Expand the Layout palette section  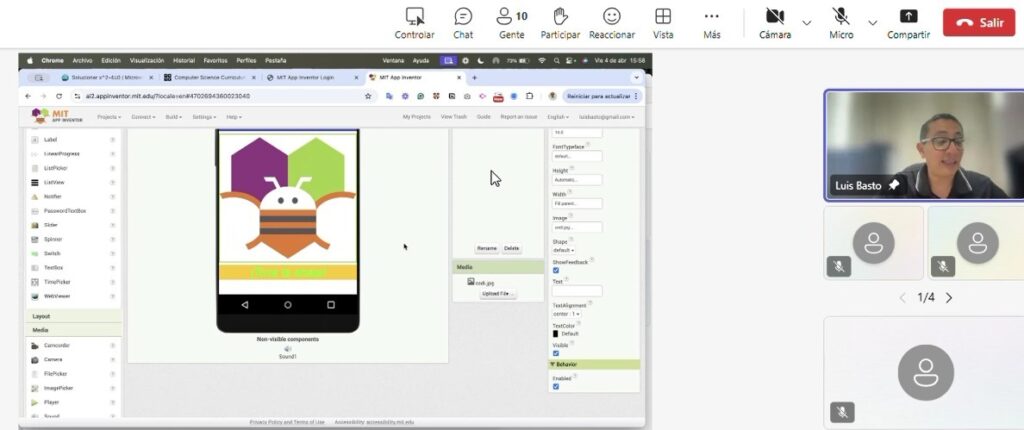74,316
